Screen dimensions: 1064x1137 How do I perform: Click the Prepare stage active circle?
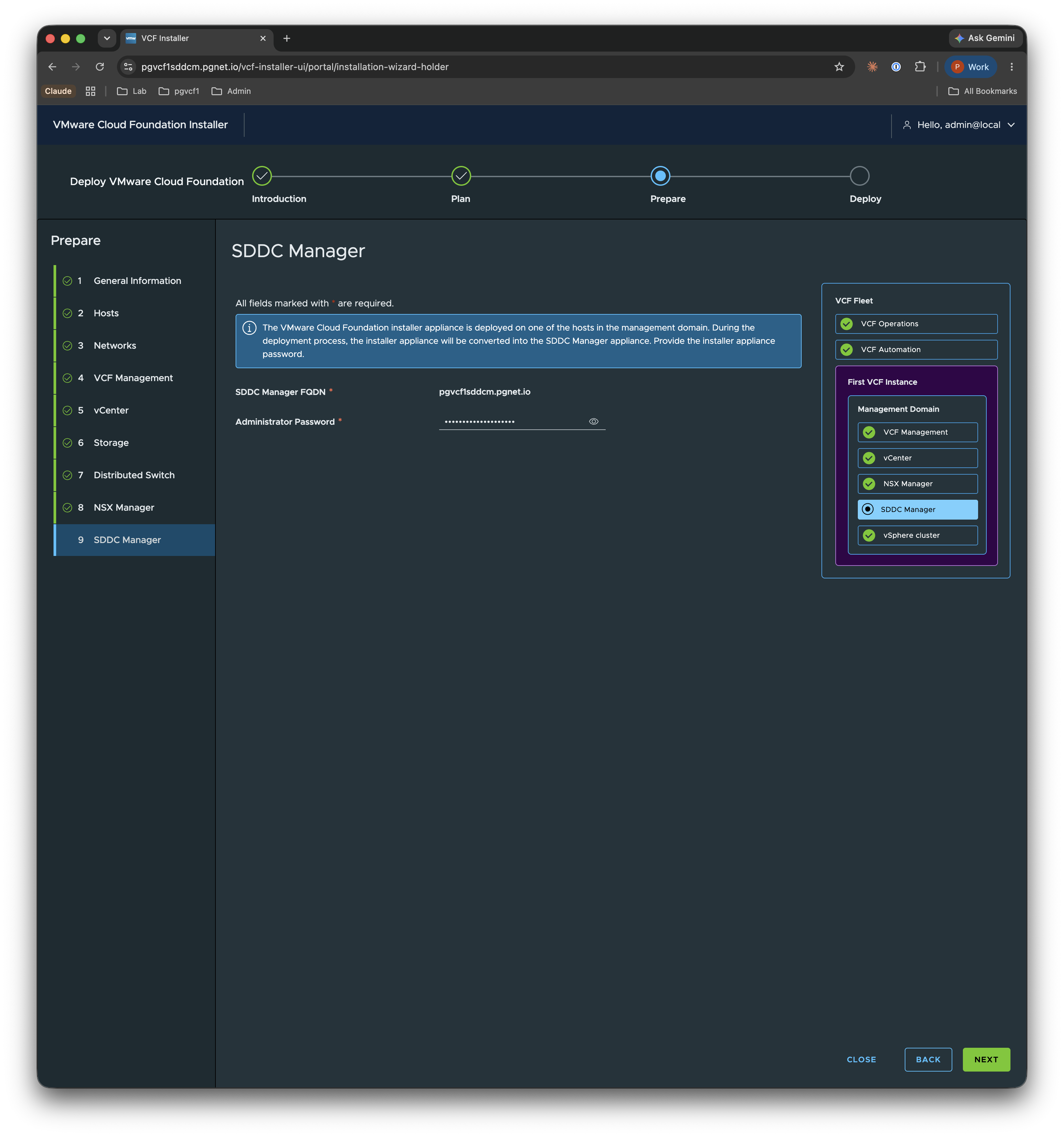click(x=660, y=176)
